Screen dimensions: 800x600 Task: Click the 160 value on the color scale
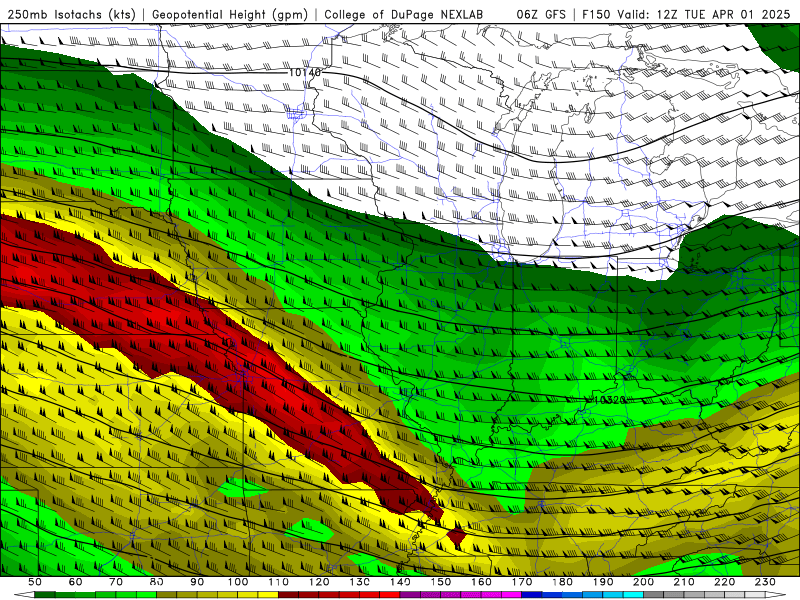click(481, 582)
